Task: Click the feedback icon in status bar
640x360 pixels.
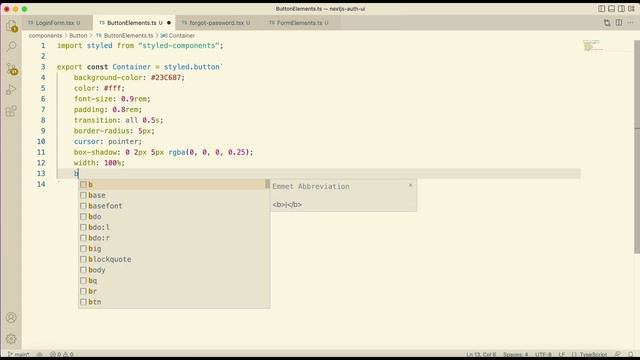Action: click(618, 354)
